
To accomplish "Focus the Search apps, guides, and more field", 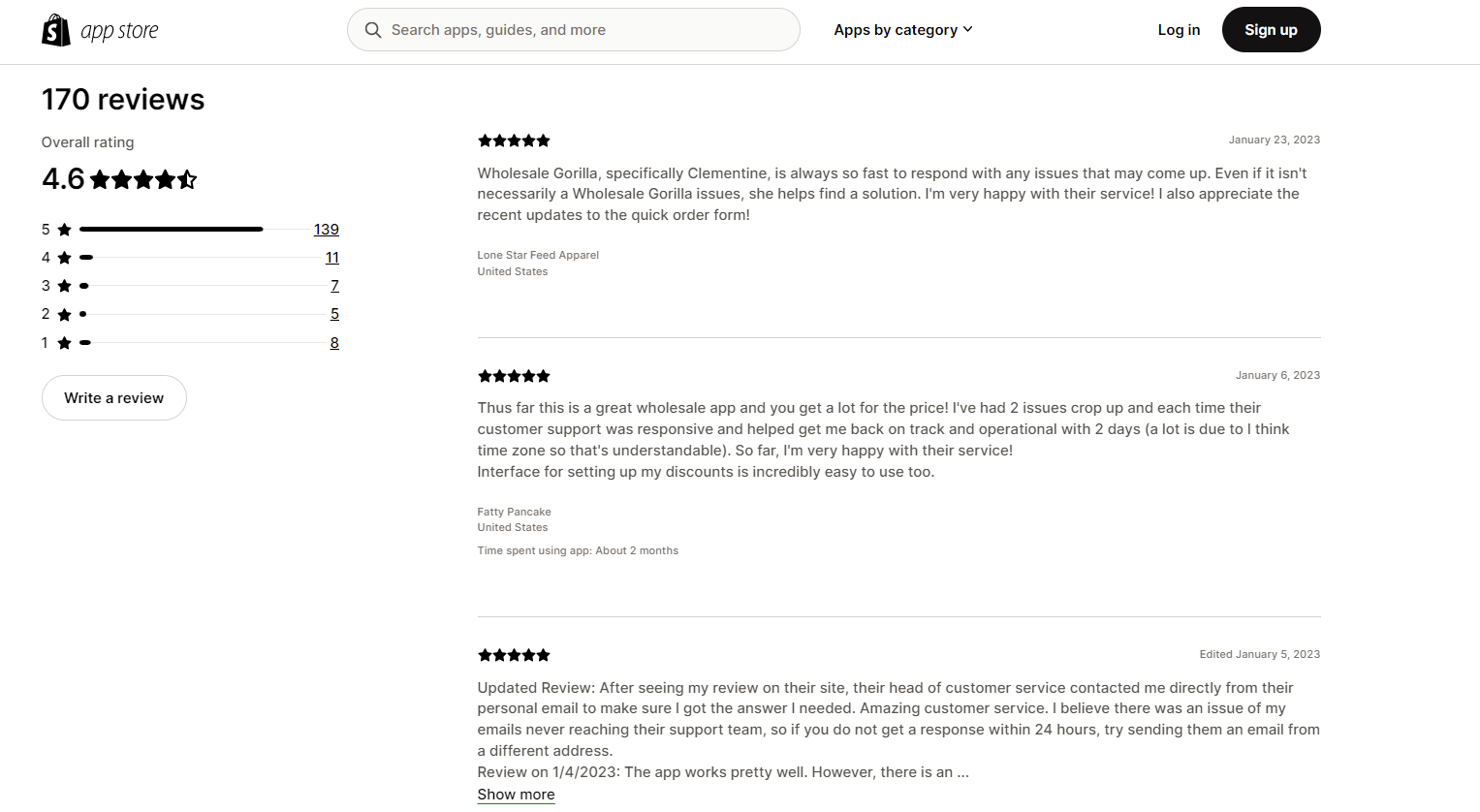I will coord(574,30).
